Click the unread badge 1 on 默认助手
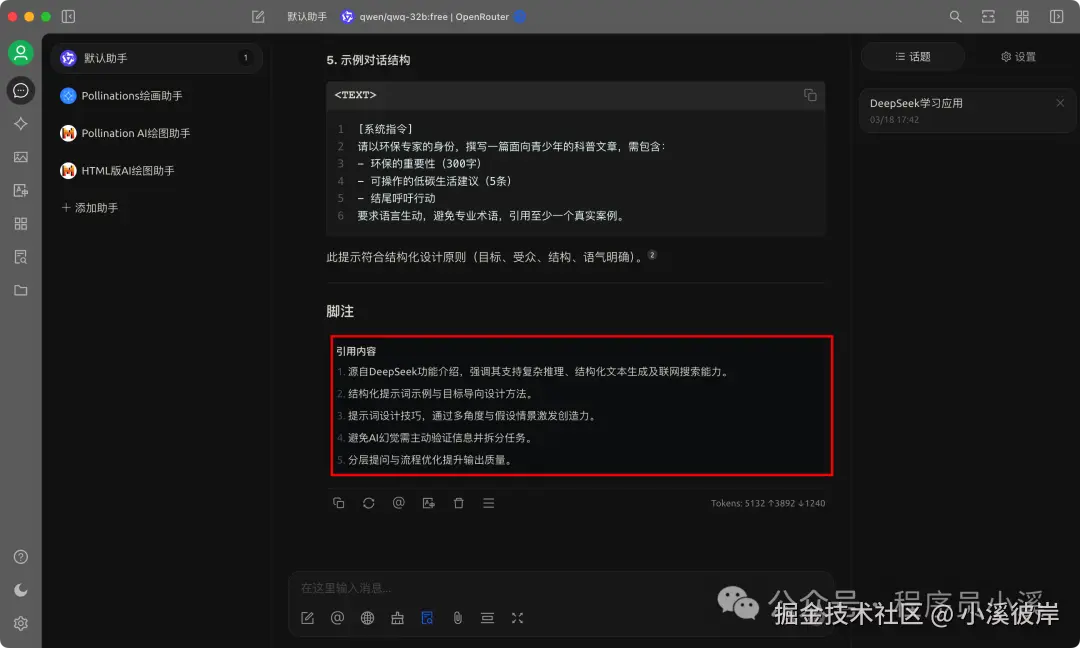 point(245,58)
